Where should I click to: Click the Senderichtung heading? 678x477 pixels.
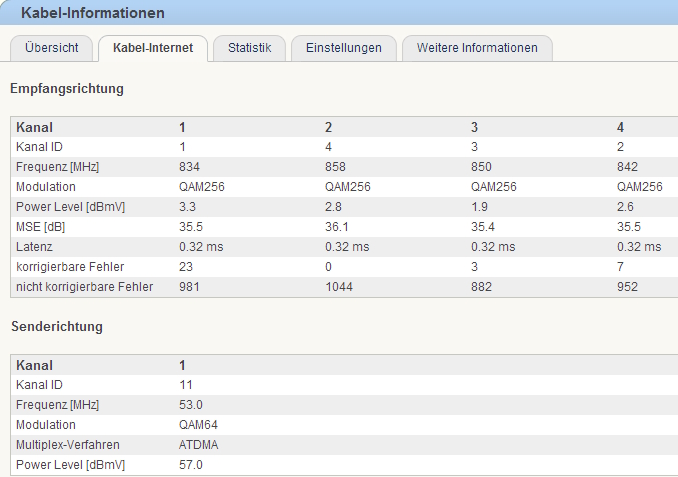tap(57, 327)
